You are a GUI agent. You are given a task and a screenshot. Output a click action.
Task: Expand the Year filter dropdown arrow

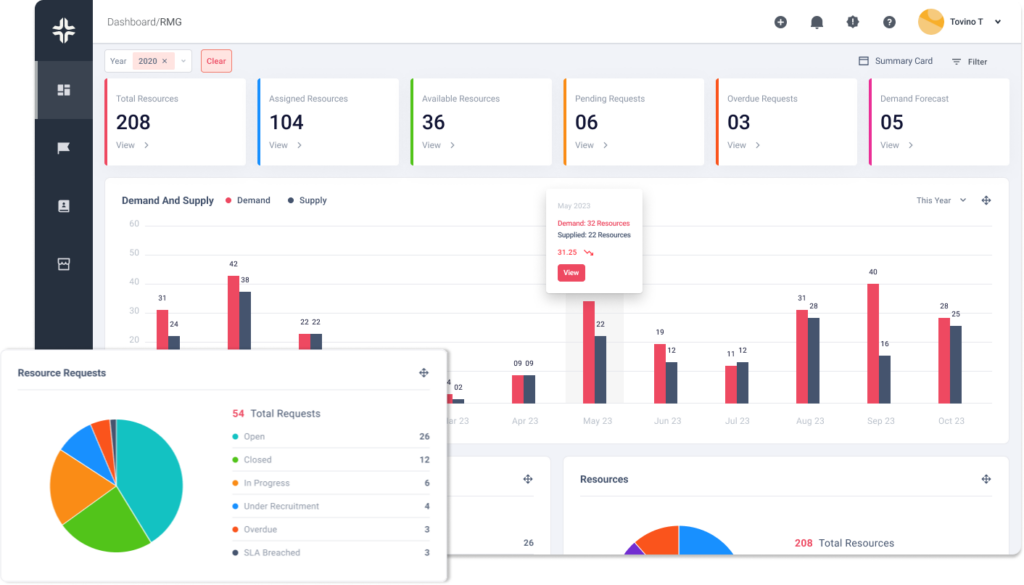point(184,61)
